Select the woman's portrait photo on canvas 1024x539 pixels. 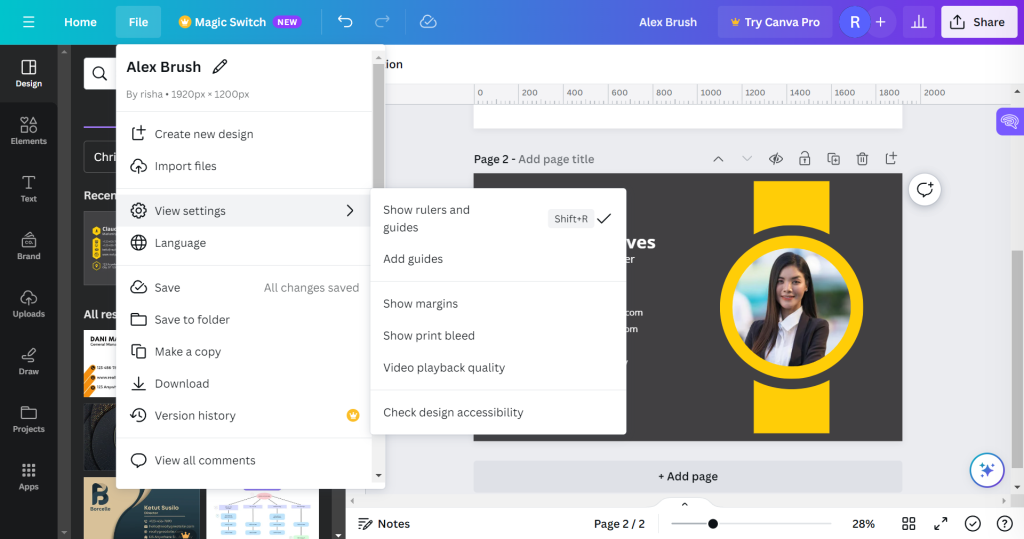pyautogui.click(x=791, y=308)
